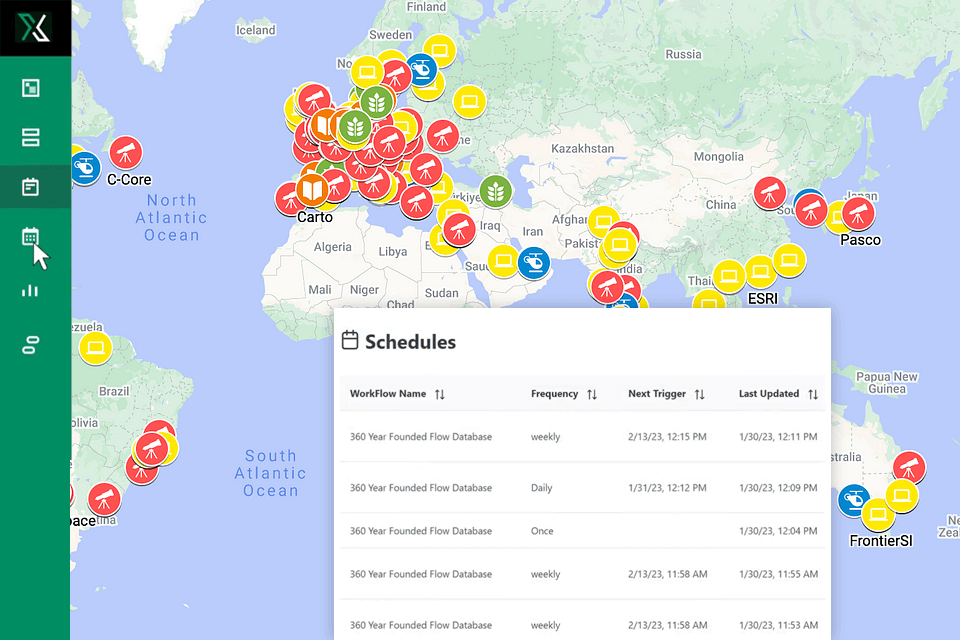Click the yellow laptop marker above FrontierSI label
This screenshot has width=960, height=640.
[878, 514]
